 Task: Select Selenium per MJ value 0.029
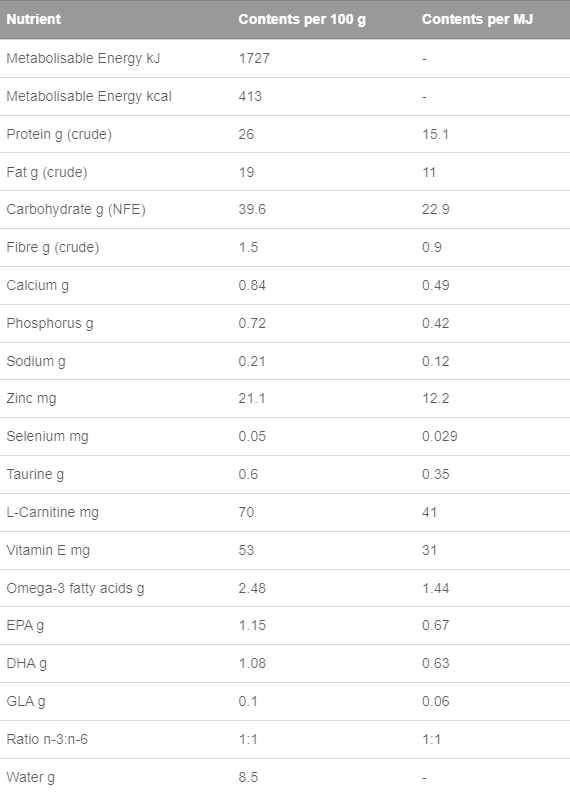(x=440, y=436)
